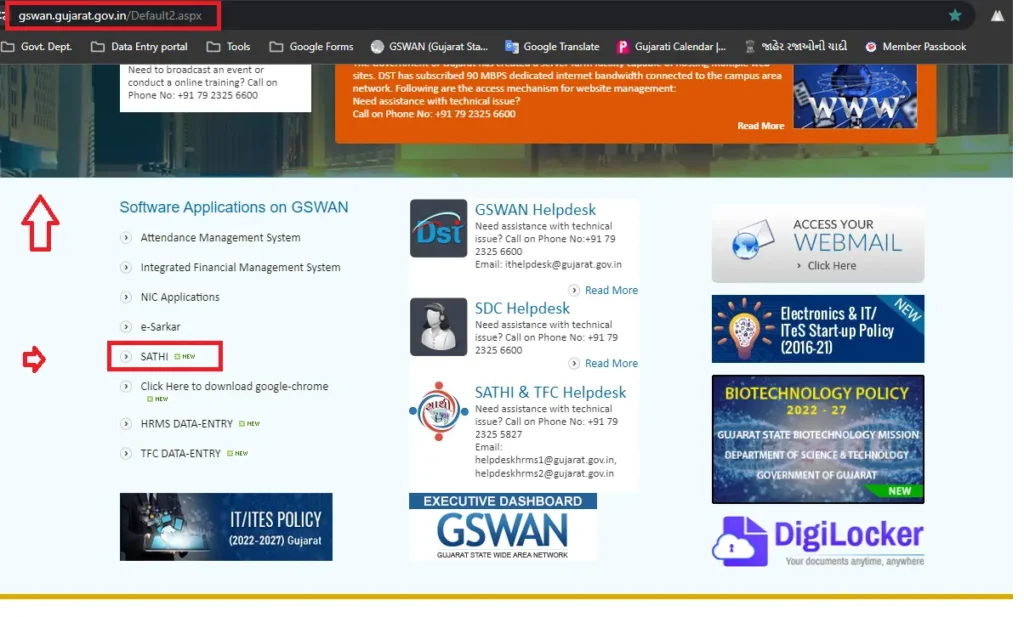Open the Data Entry portal bookmark folder
This screenshot has height=617, width=1024.
pyautogui.click(x=139, y=46)
